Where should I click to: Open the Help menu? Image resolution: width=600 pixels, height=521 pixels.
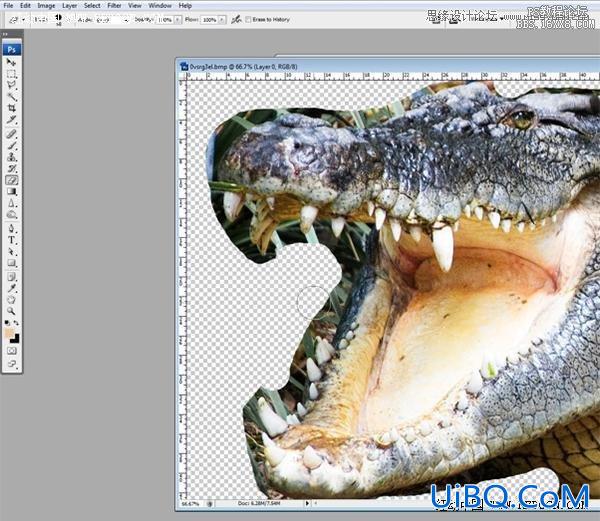(x=185, y=5)
